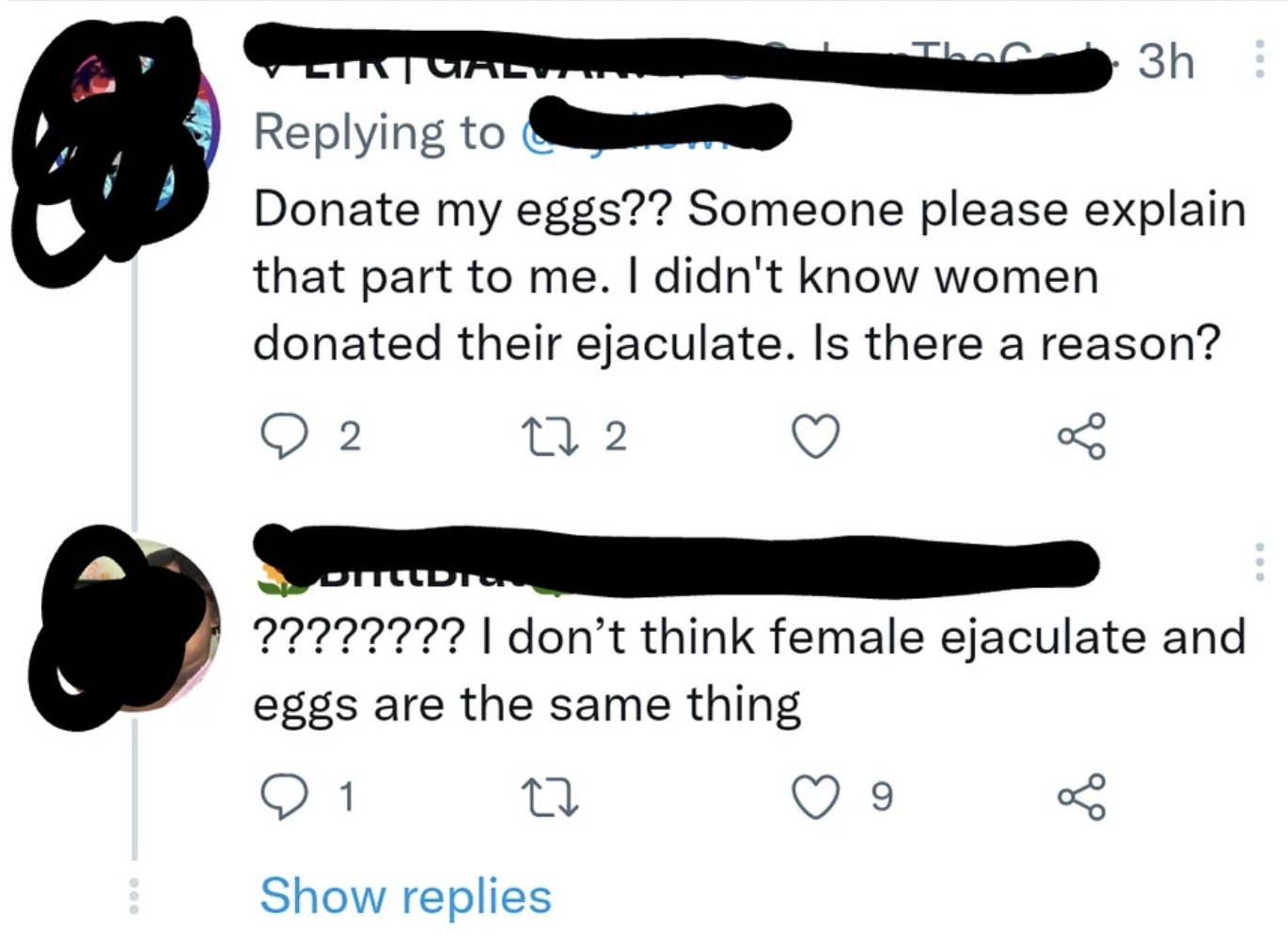Image resolution: width=1288 pixels, height=946 pixels.
Task: Share BrittBrat's tweet
Action: coord(1081,798)
